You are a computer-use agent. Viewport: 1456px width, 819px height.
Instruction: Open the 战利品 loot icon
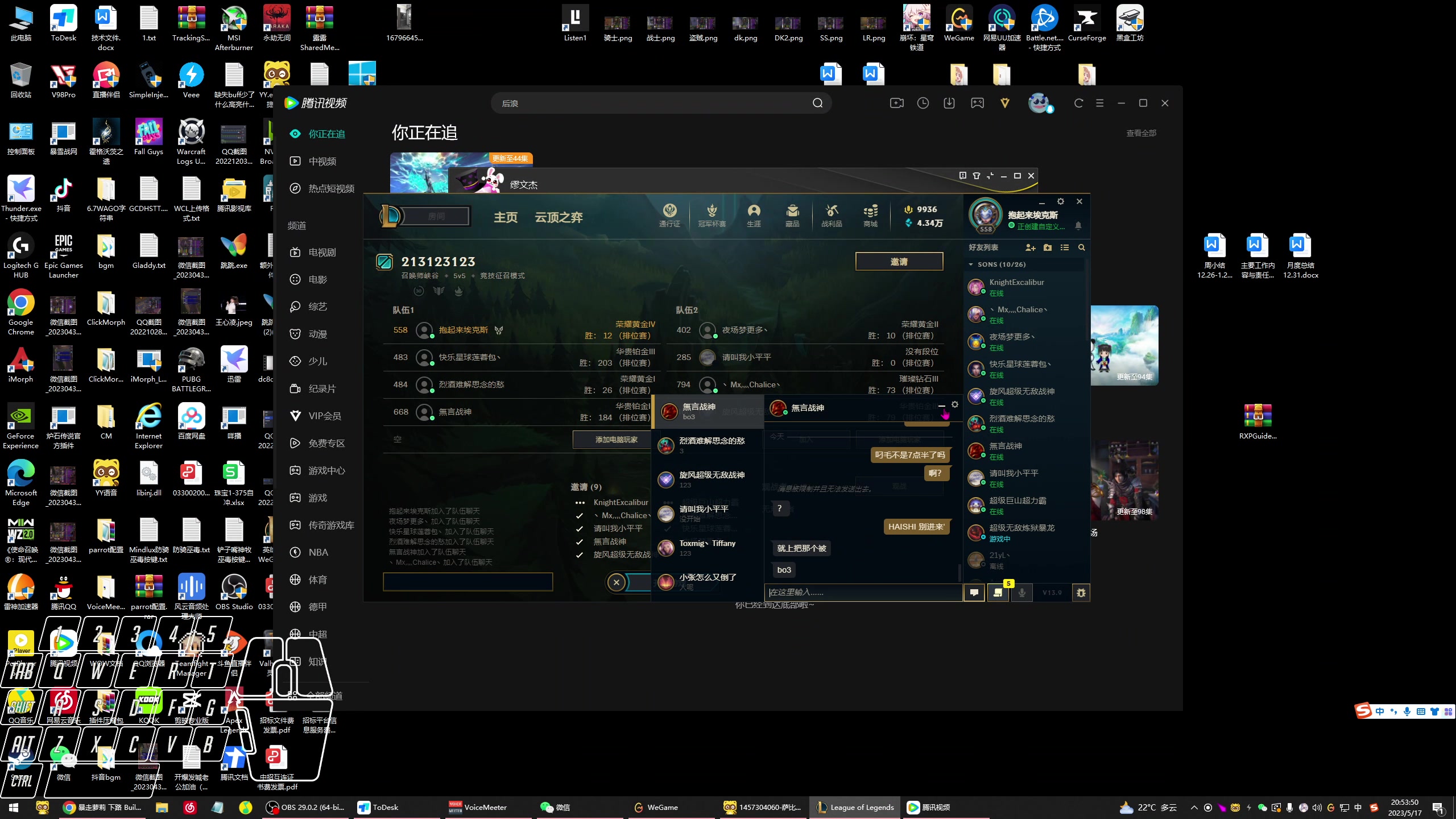pos(832,216)
